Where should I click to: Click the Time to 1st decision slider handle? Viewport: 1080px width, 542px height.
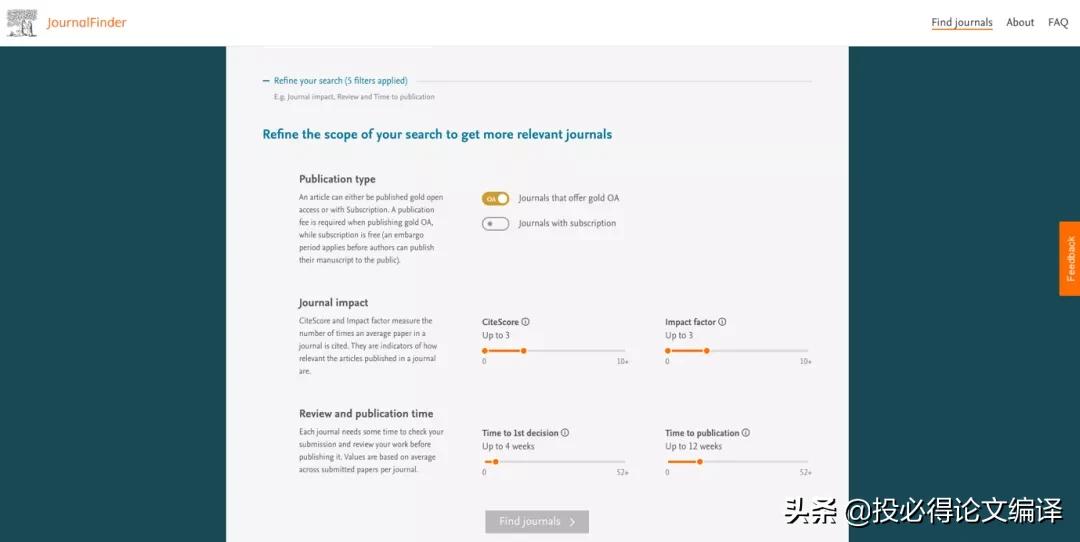click(x=495, y=462)
